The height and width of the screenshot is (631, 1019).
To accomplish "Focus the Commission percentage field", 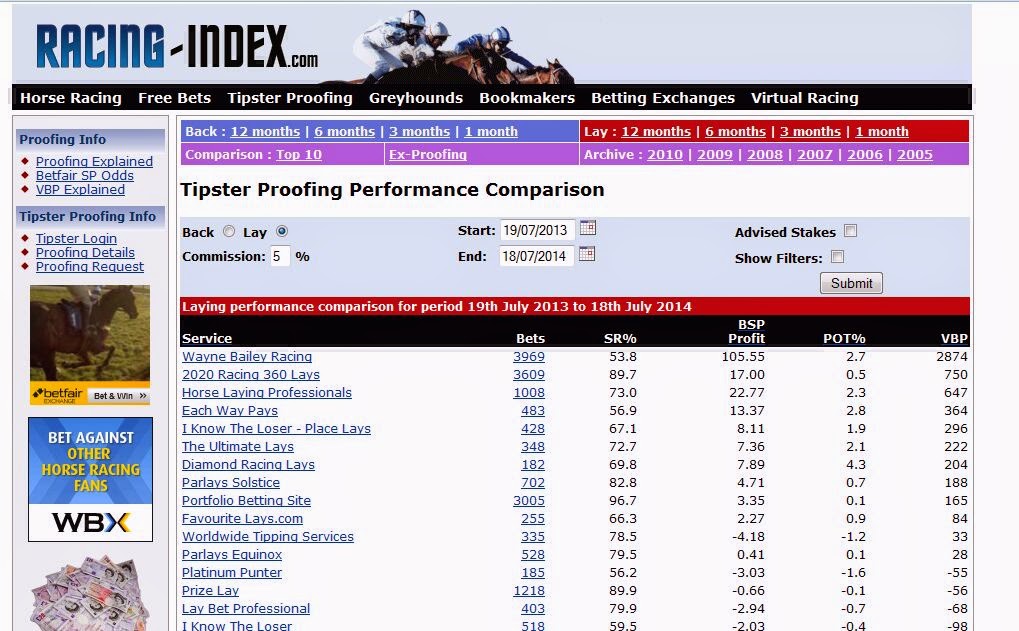I will pos(279,256).
